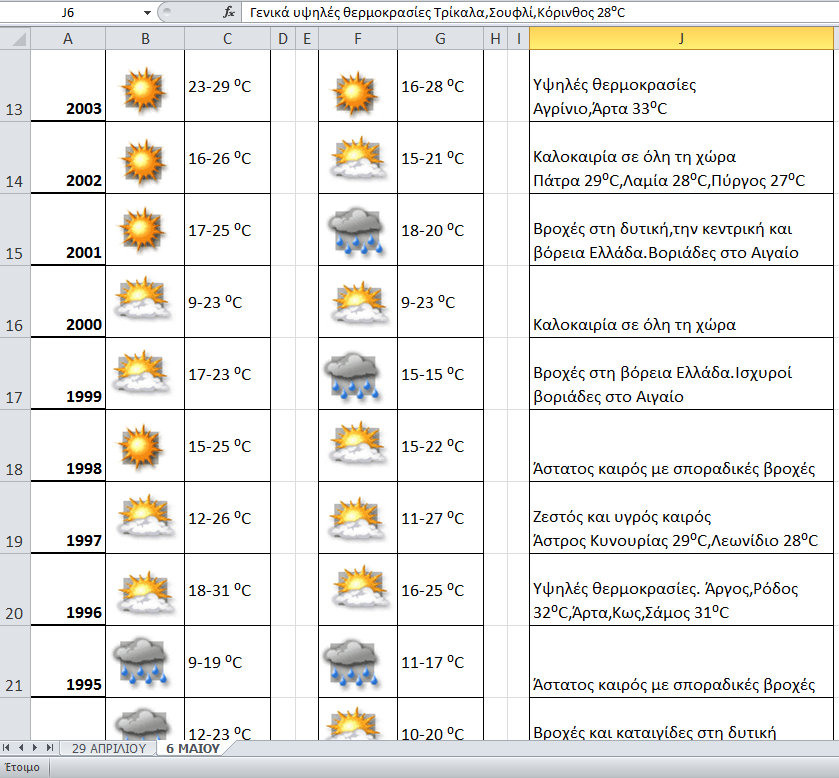Image resolution: width=839 pixels, height=778 pixels.
Task: Go to the next sheet tab arrow
Action: pyautogui.click(x=36, y=748)
